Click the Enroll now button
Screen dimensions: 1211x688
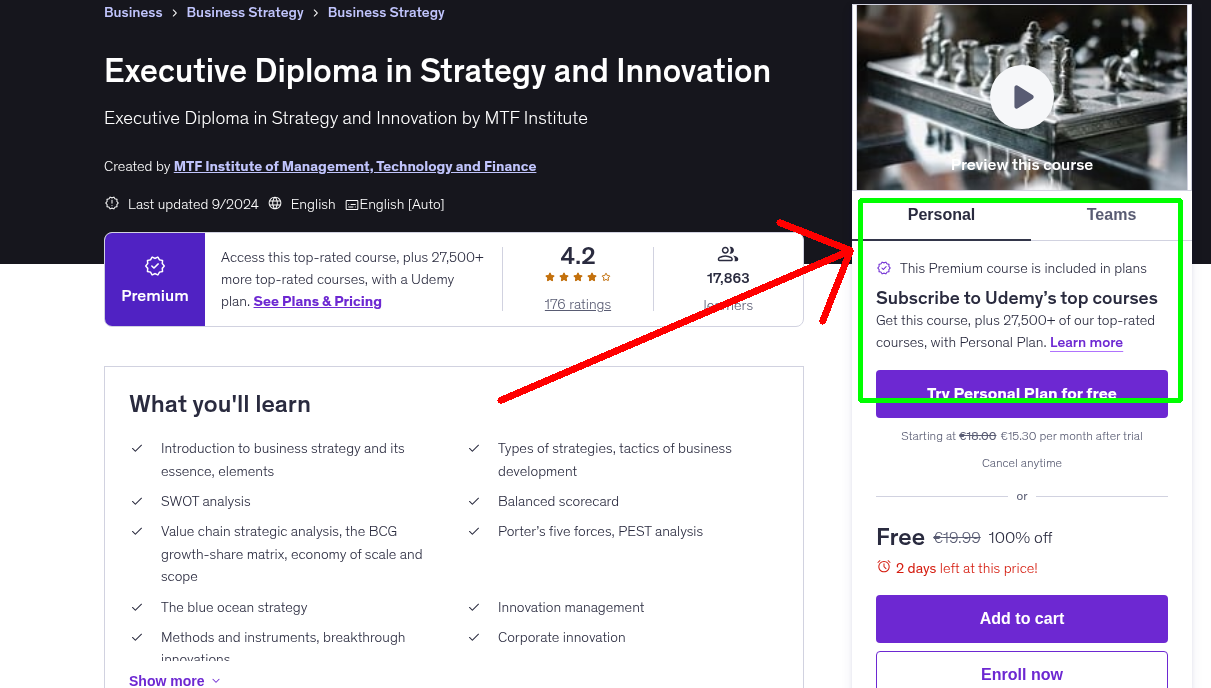click(1022, 674)
